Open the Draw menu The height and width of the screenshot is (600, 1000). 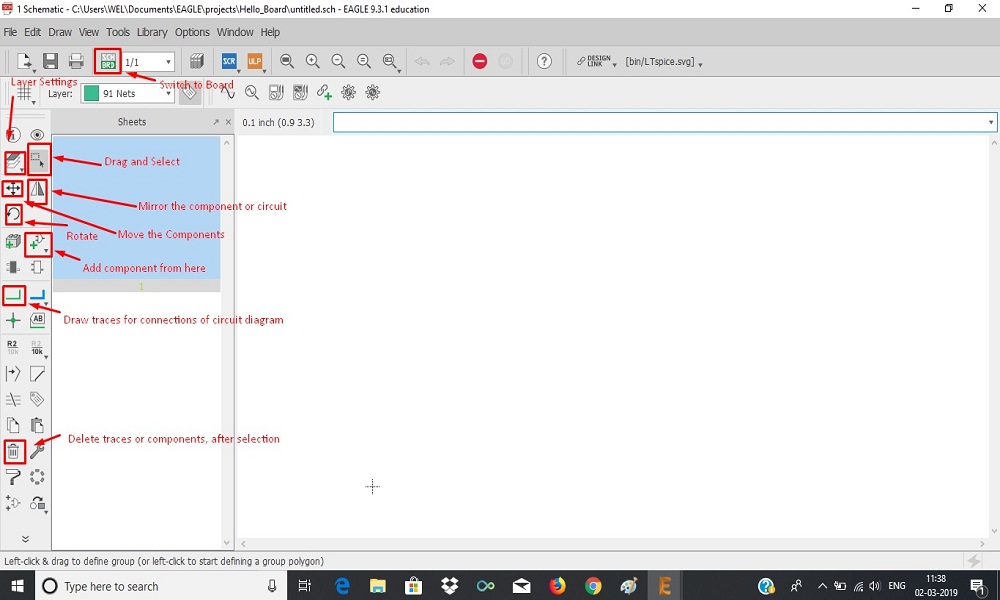[x=60, y=32]
